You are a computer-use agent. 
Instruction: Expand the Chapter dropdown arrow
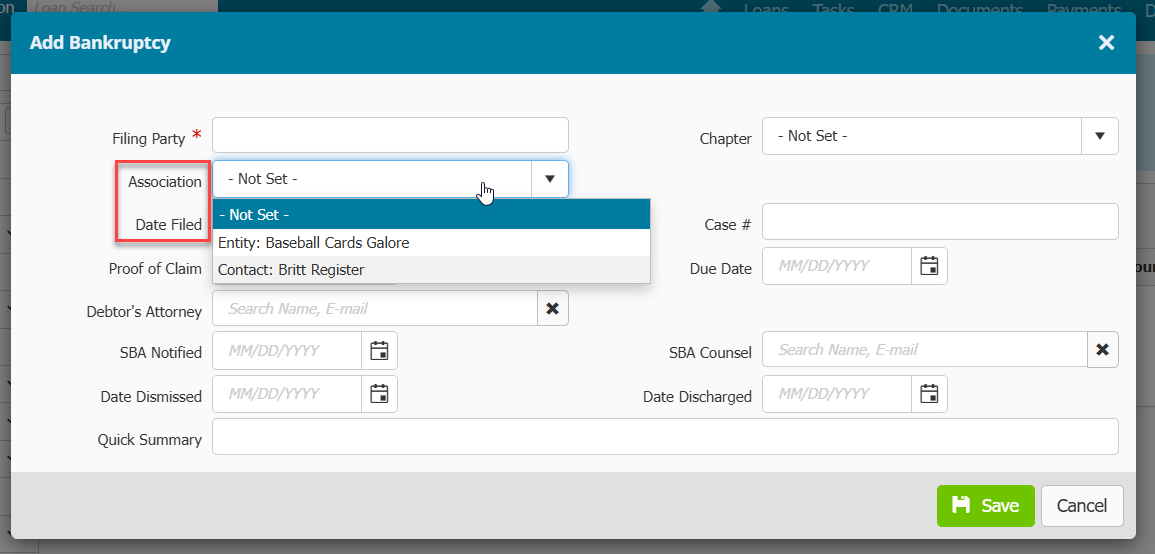1100,136
